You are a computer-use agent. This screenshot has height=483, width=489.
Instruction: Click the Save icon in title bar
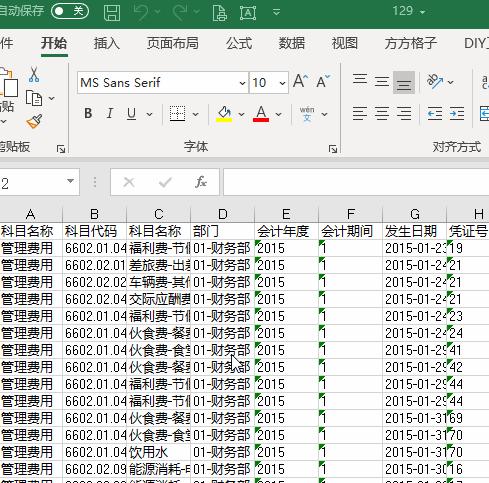point(112,12)
